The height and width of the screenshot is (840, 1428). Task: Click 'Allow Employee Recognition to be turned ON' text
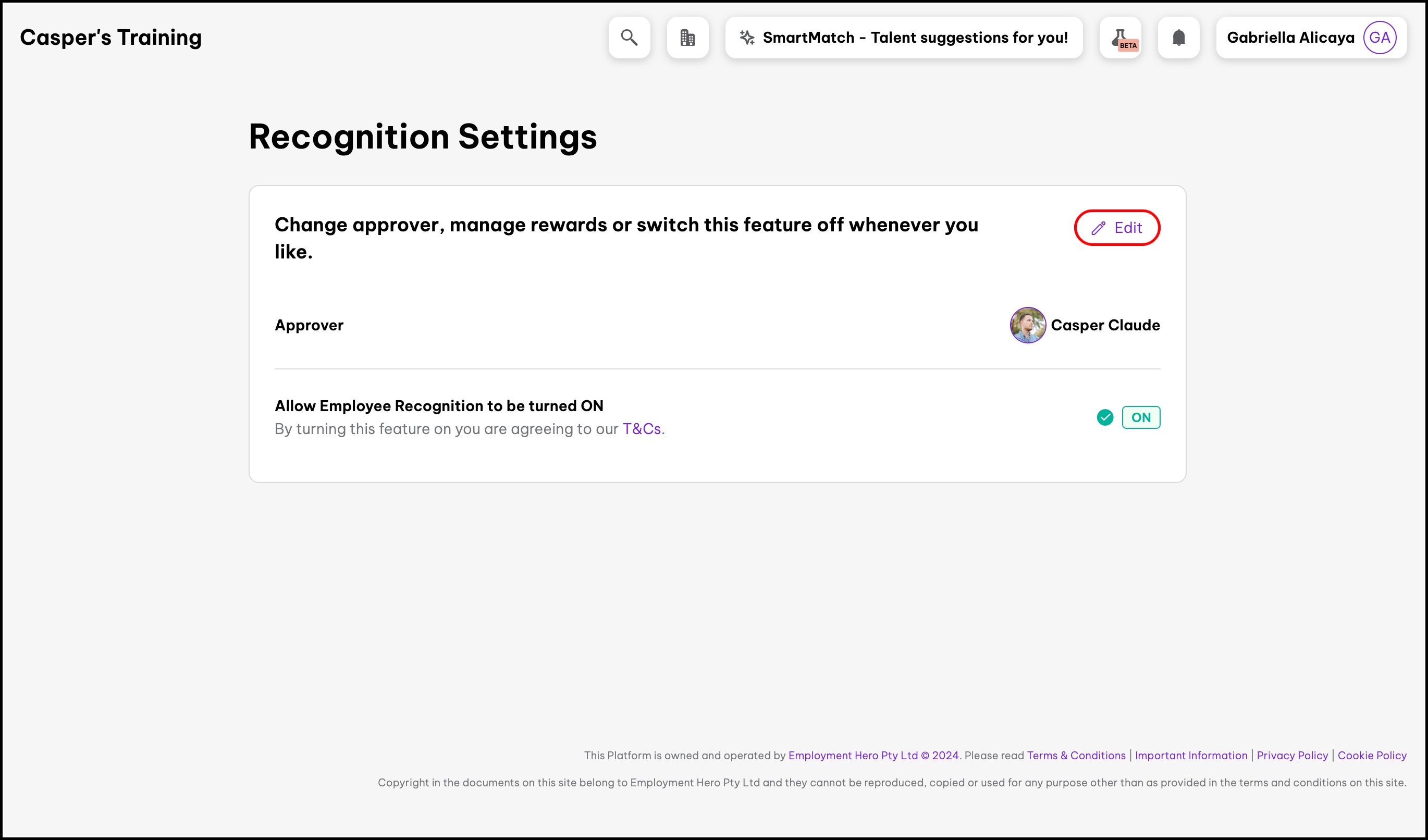tap(439, 405)
